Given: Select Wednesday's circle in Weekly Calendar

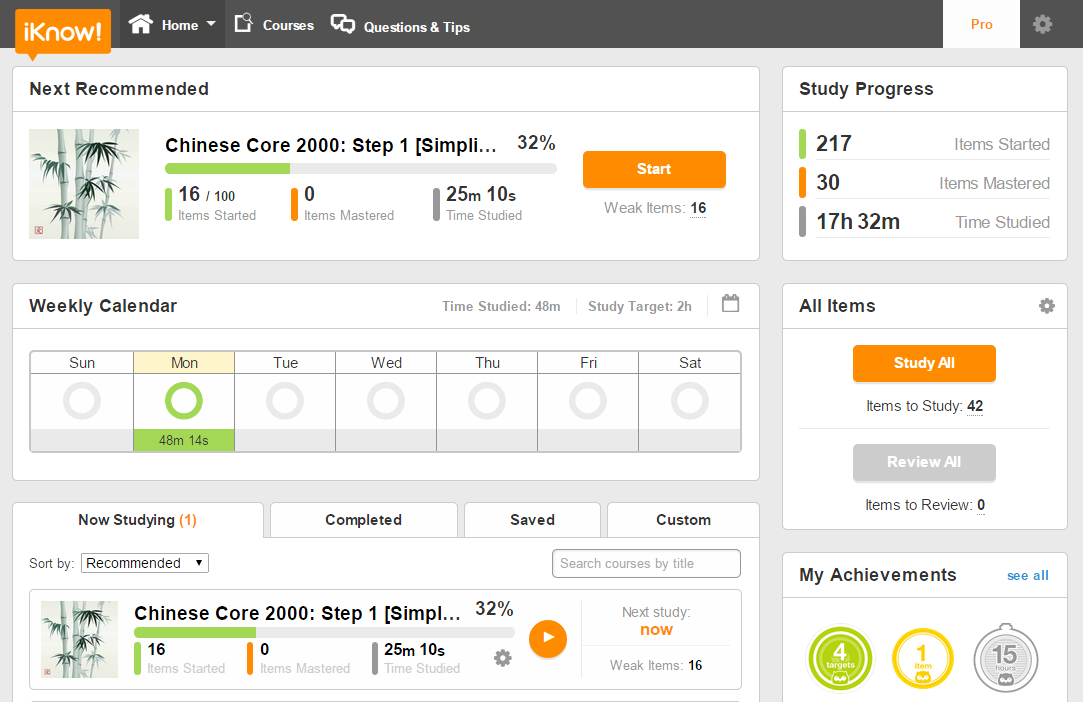Looking at the screenshot, I should [x=385, y=401].
